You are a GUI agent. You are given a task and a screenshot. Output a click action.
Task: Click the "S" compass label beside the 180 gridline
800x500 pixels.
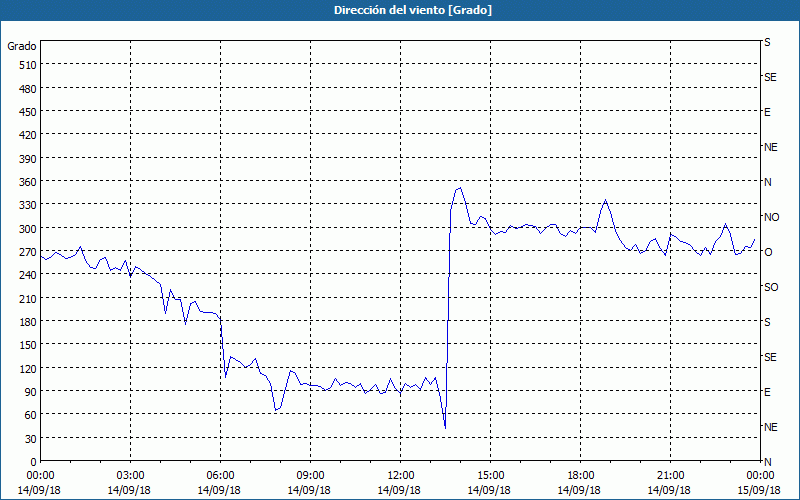pos(767,322)
